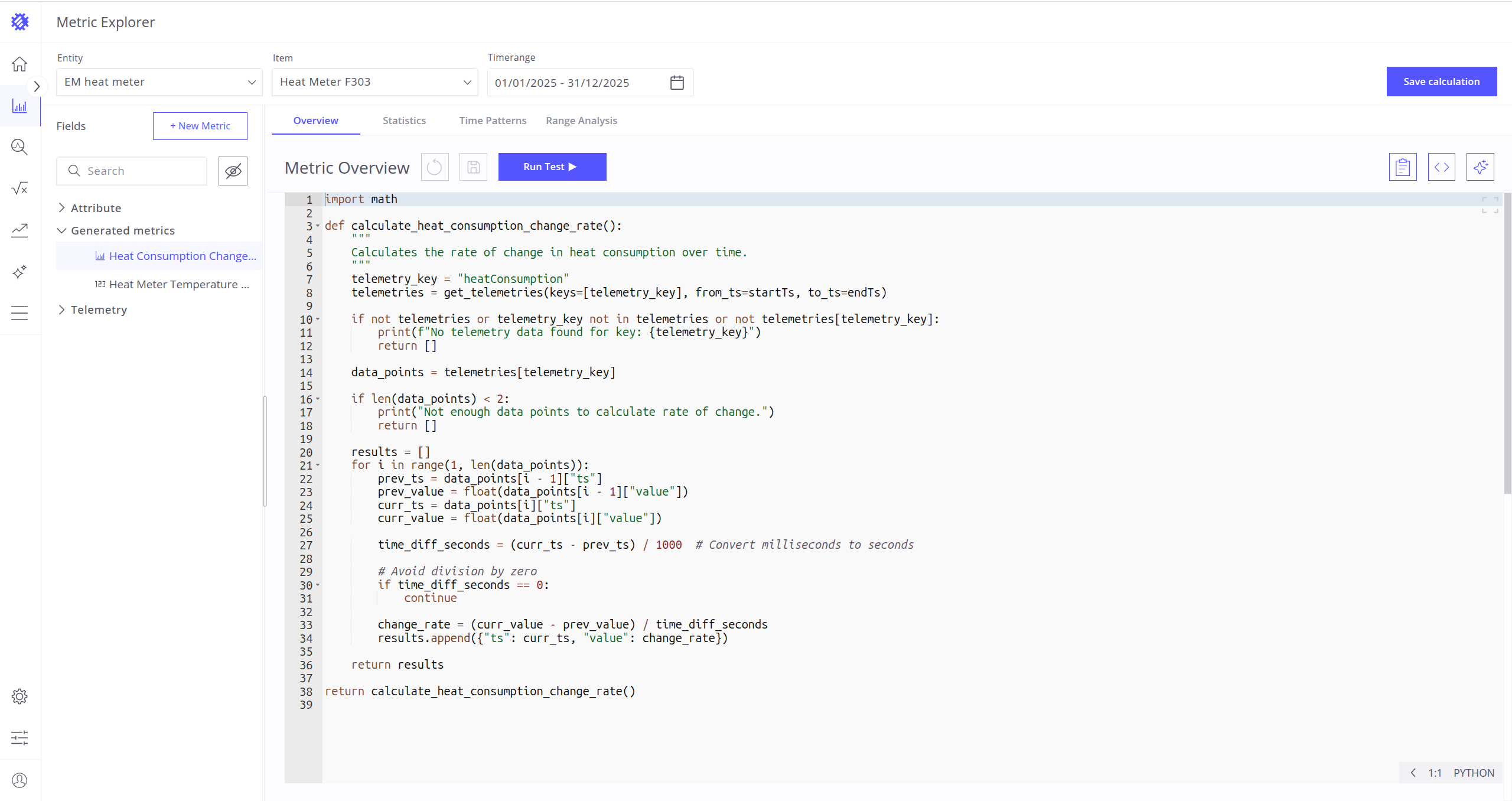The width and height of the screenshot is (1512, 801).
Task: Click the AI sparkle icon above editor
Action: (x=1480, y=167)
